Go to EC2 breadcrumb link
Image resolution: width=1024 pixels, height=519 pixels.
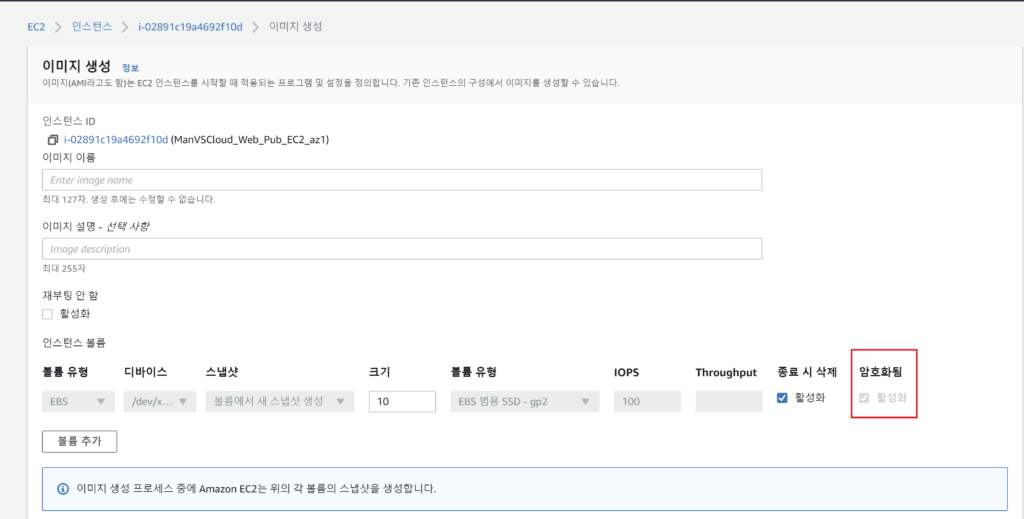click(x=36, y=25)
